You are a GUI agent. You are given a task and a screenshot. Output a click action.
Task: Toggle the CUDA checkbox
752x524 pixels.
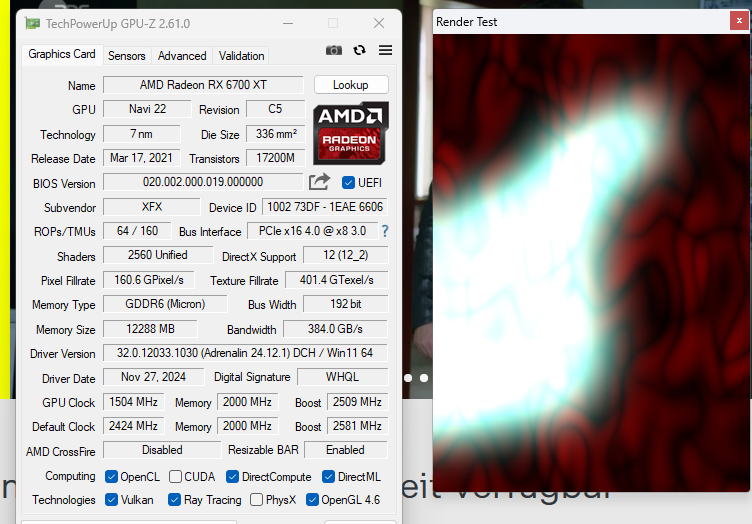175,477
